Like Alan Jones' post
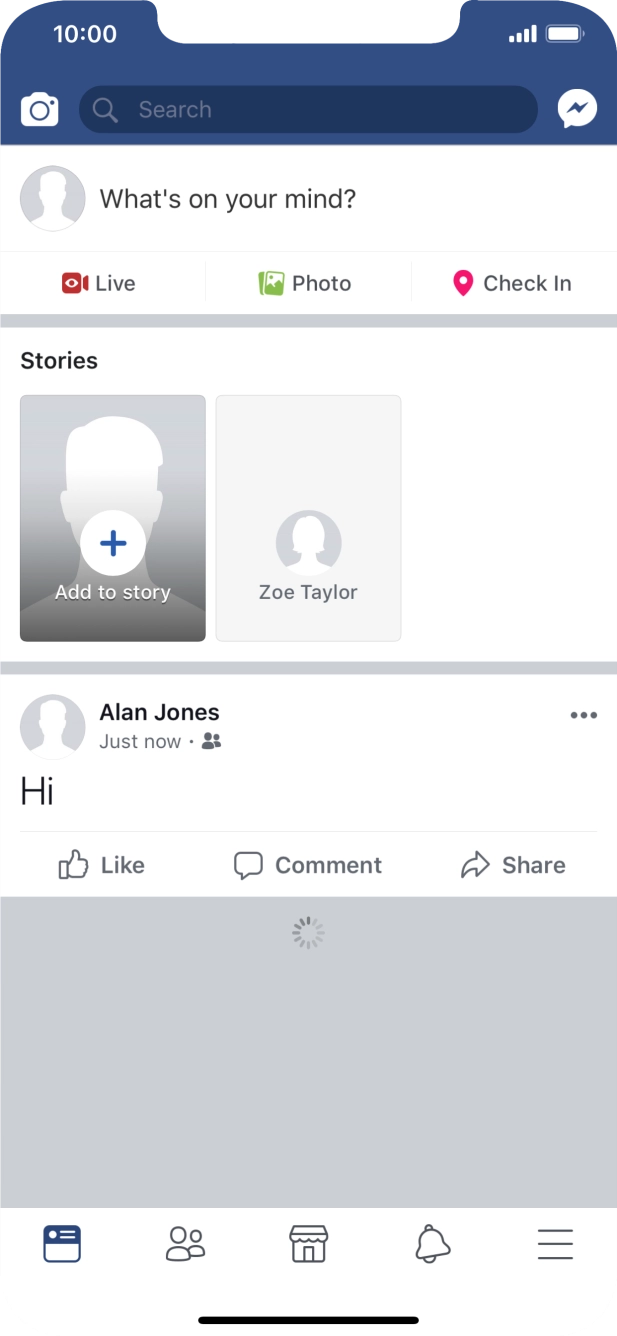Image resolution: width=617 pixels, height=1336 pixels. coord(100,864)
